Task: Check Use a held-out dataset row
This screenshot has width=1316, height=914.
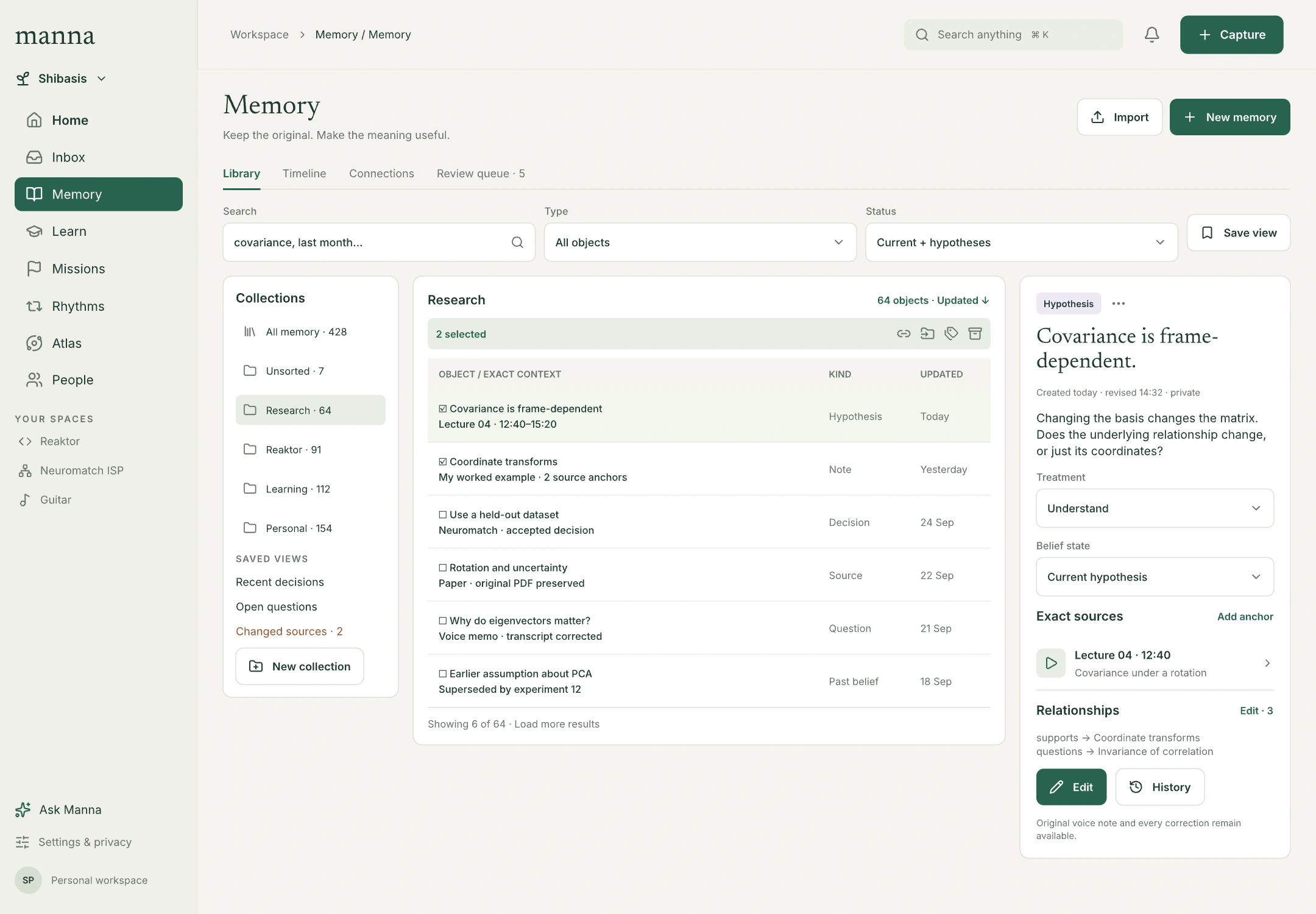Action: pyautogui.click(x=443, y=515)
